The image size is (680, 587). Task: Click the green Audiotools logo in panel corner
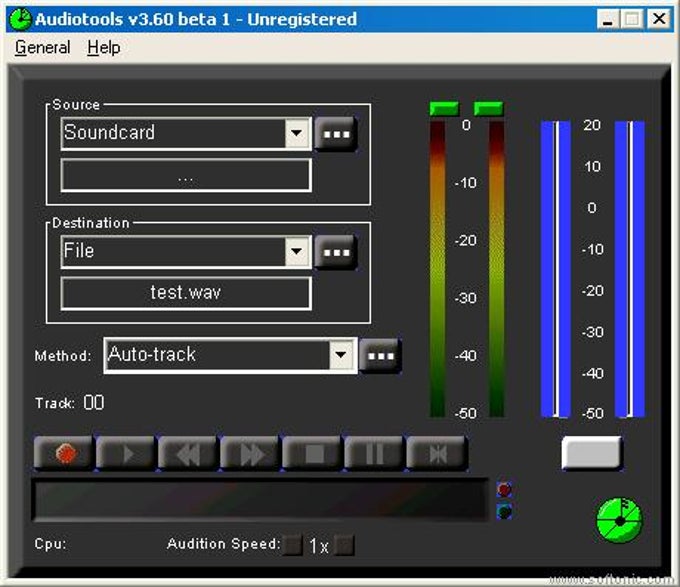pyautogui.click(x=619, y=520)
